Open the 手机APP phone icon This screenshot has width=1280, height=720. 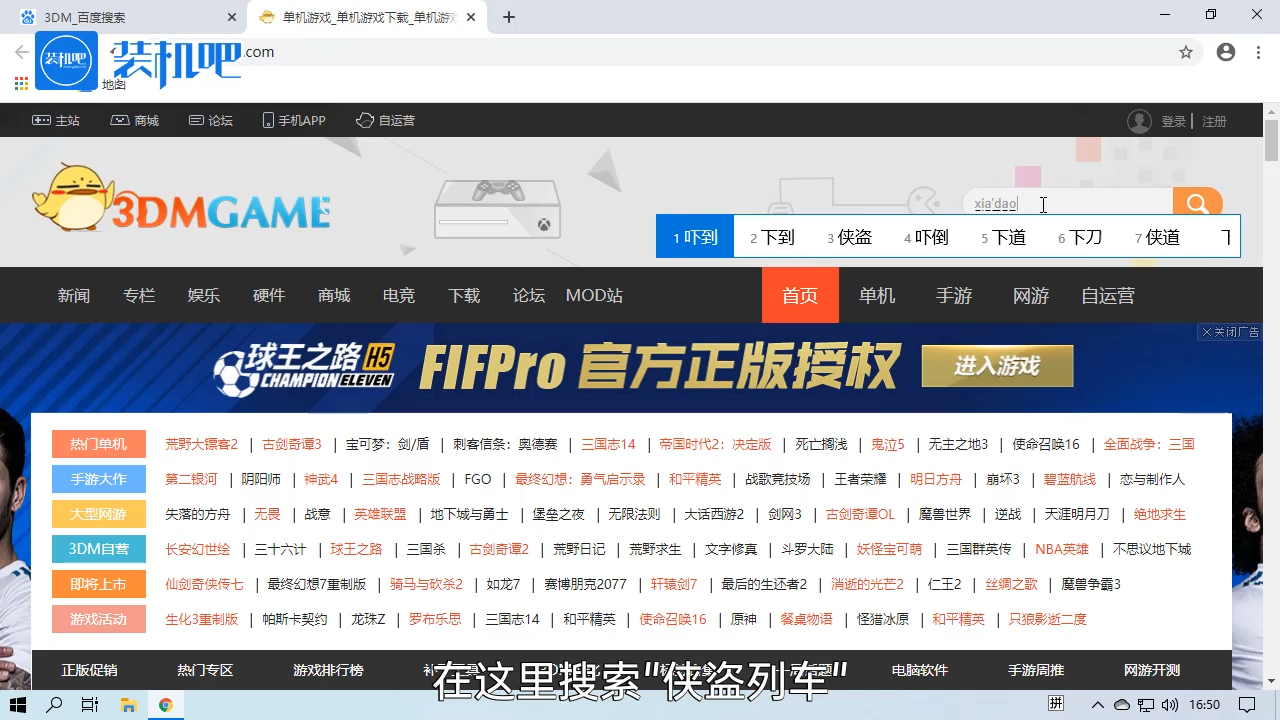(x=267, y=120)
